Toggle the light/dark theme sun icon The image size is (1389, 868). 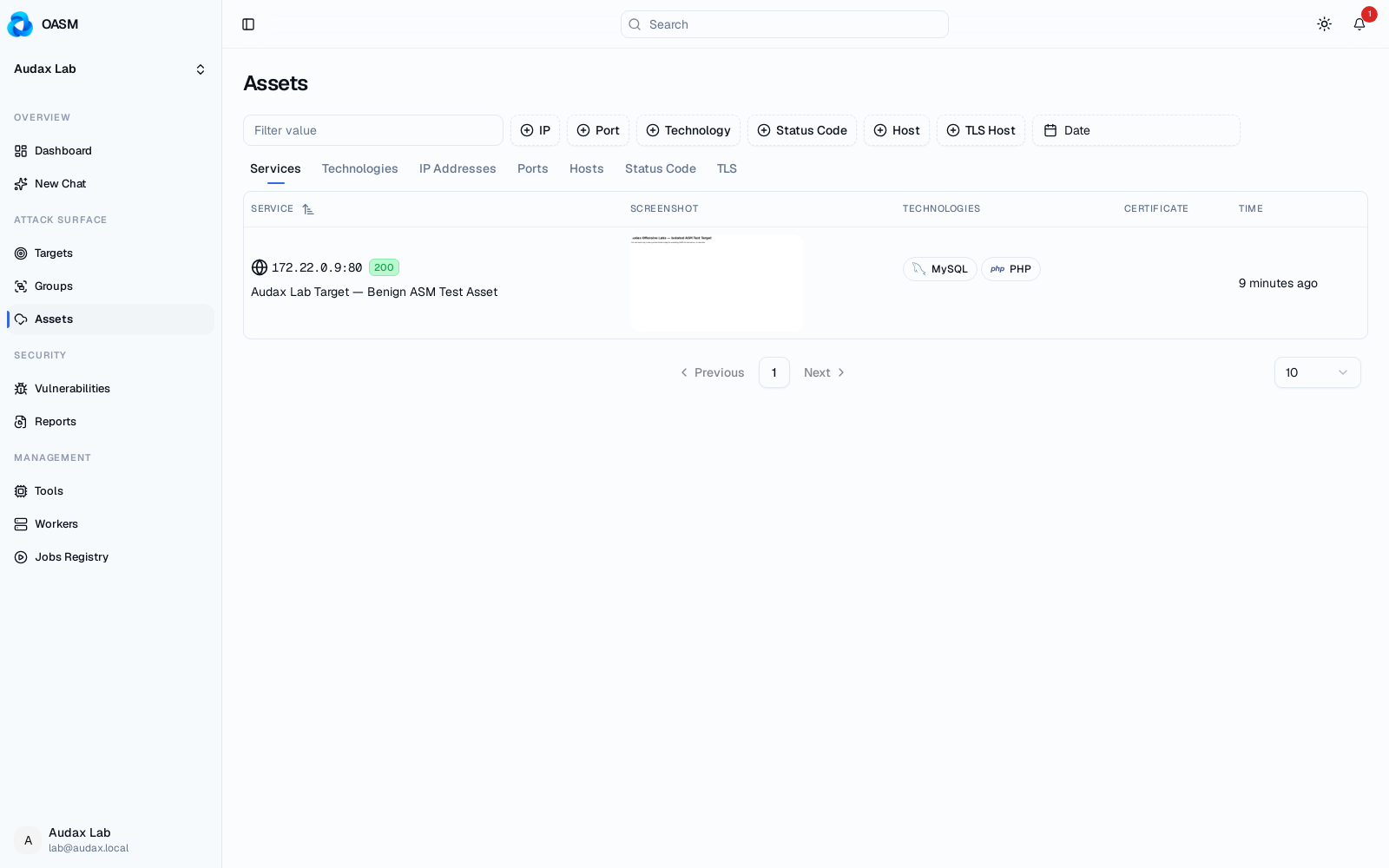[x=1324, y=24]
